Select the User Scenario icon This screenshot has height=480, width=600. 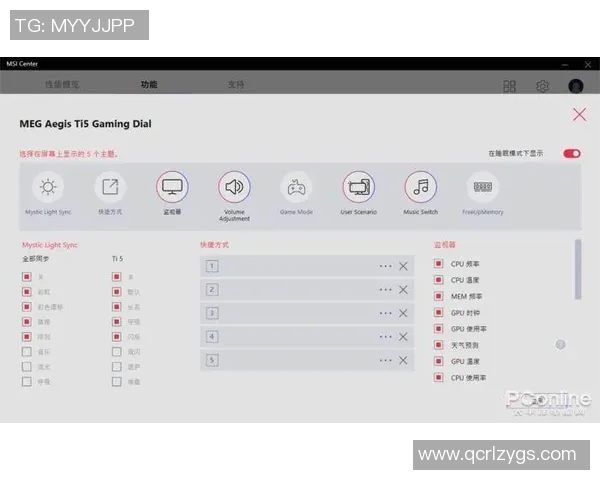359,187
